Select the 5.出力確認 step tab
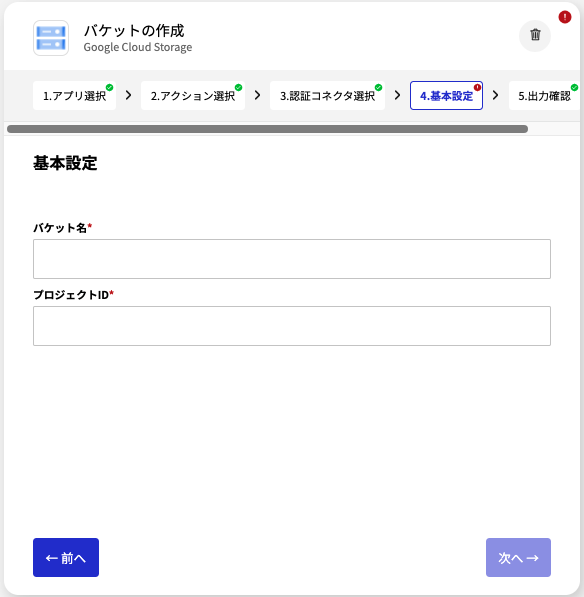 [x=544, y=96]
